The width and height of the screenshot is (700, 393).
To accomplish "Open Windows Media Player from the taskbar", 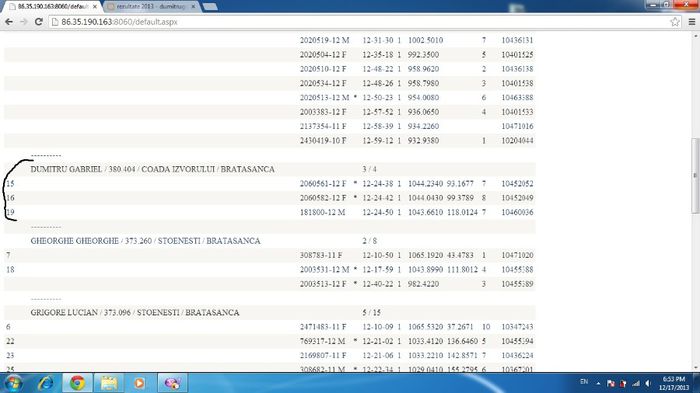I will pyautogui.click(x=139, y=383).
